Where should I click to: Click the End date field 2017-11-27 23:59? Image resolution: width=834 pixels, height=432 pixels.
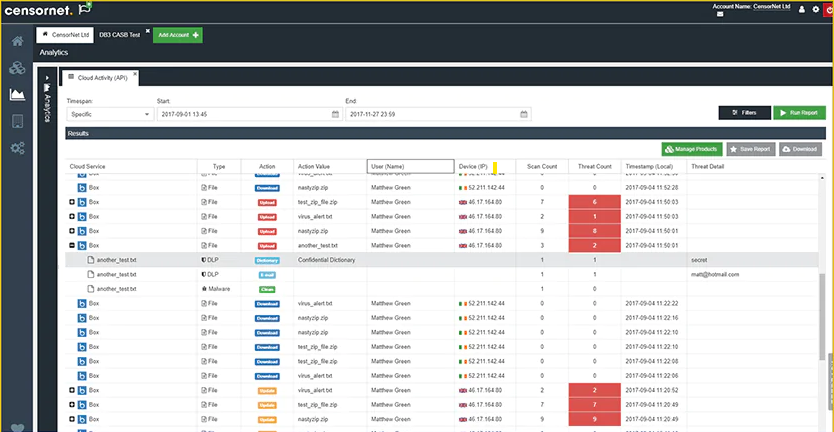438,114
